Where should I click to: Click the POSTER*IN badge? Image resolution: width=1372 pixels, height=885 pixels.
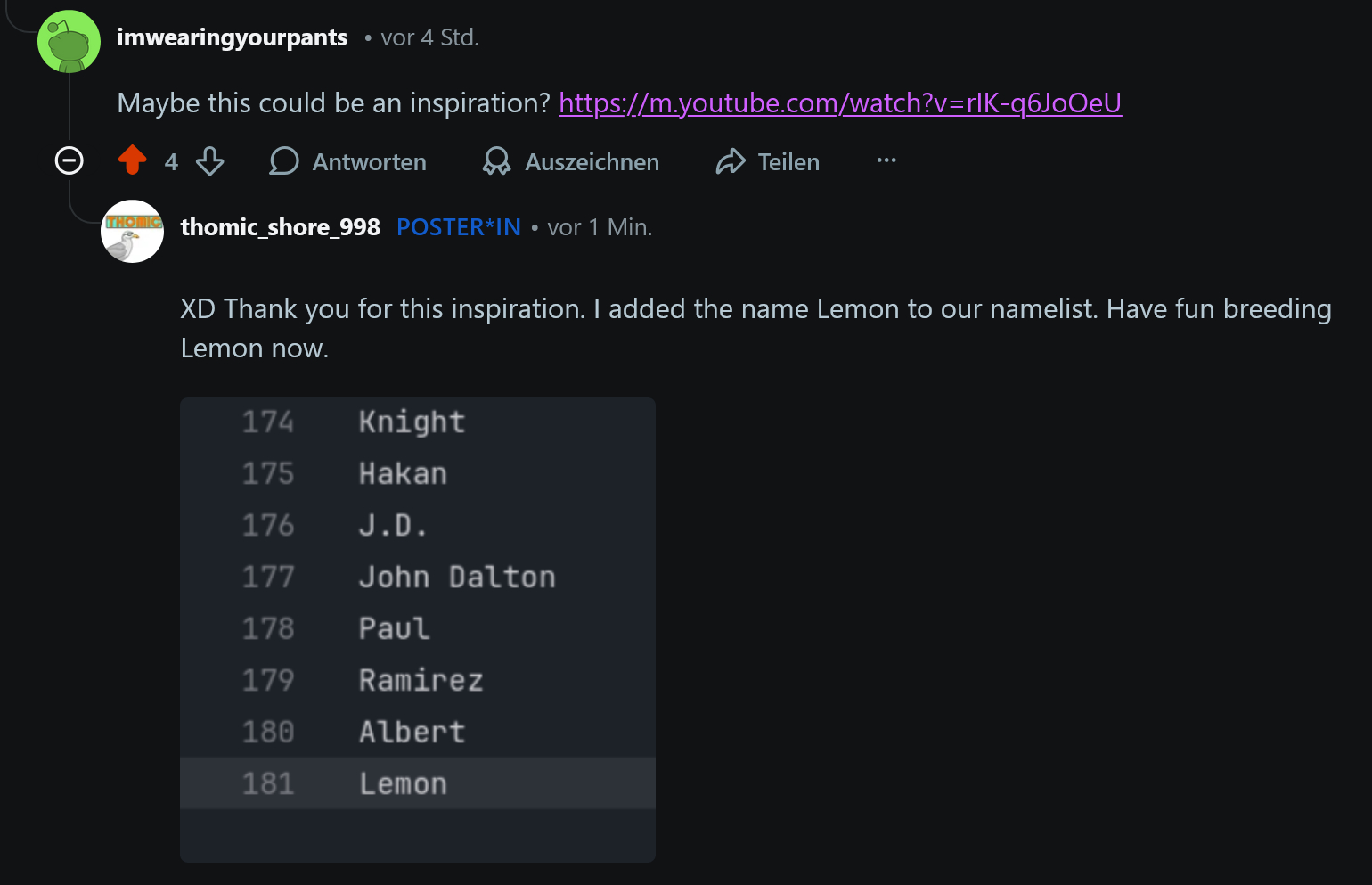(458, 227)
